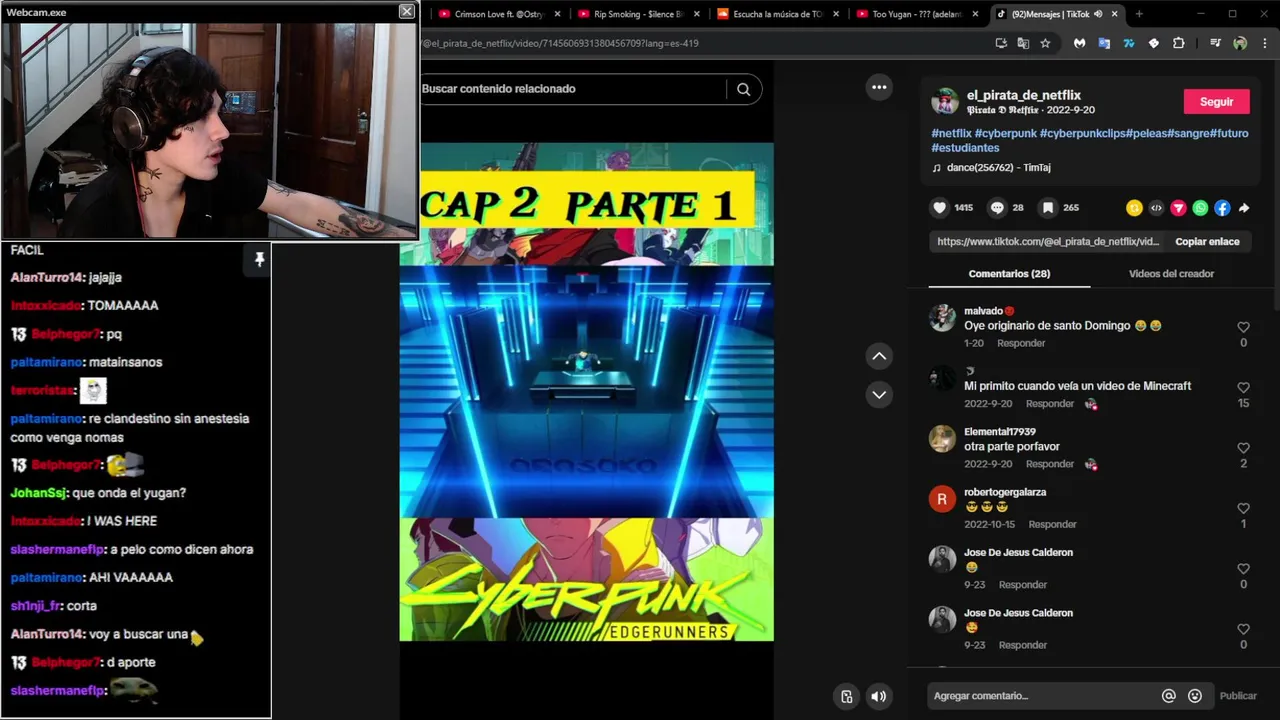Mute the TikTok video volume
Viewport: 1280px width, 720px height.
coord(878,697)
